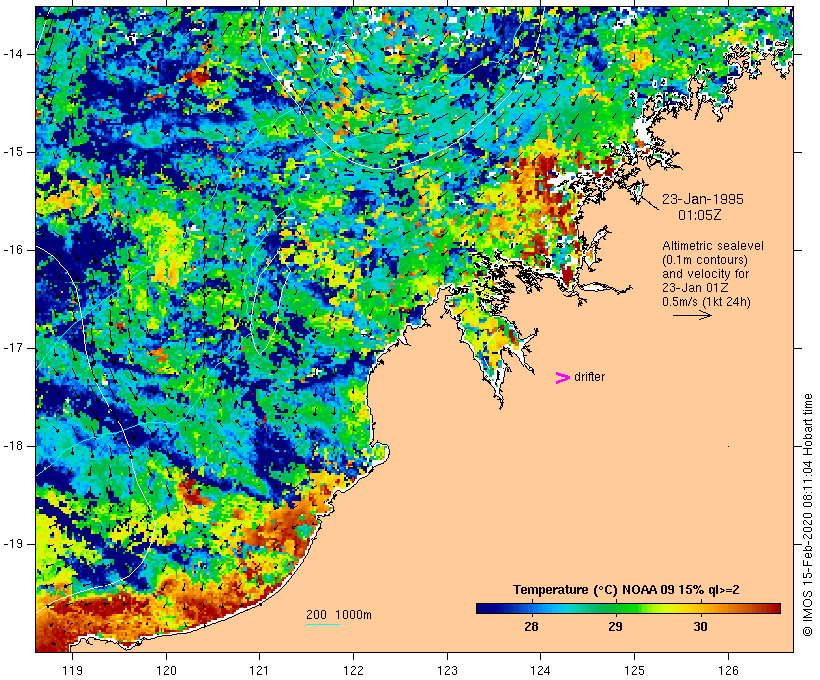Click the latitude axis label -15
The width and height of the screenshot is (820, 680).
click(13, 152)
